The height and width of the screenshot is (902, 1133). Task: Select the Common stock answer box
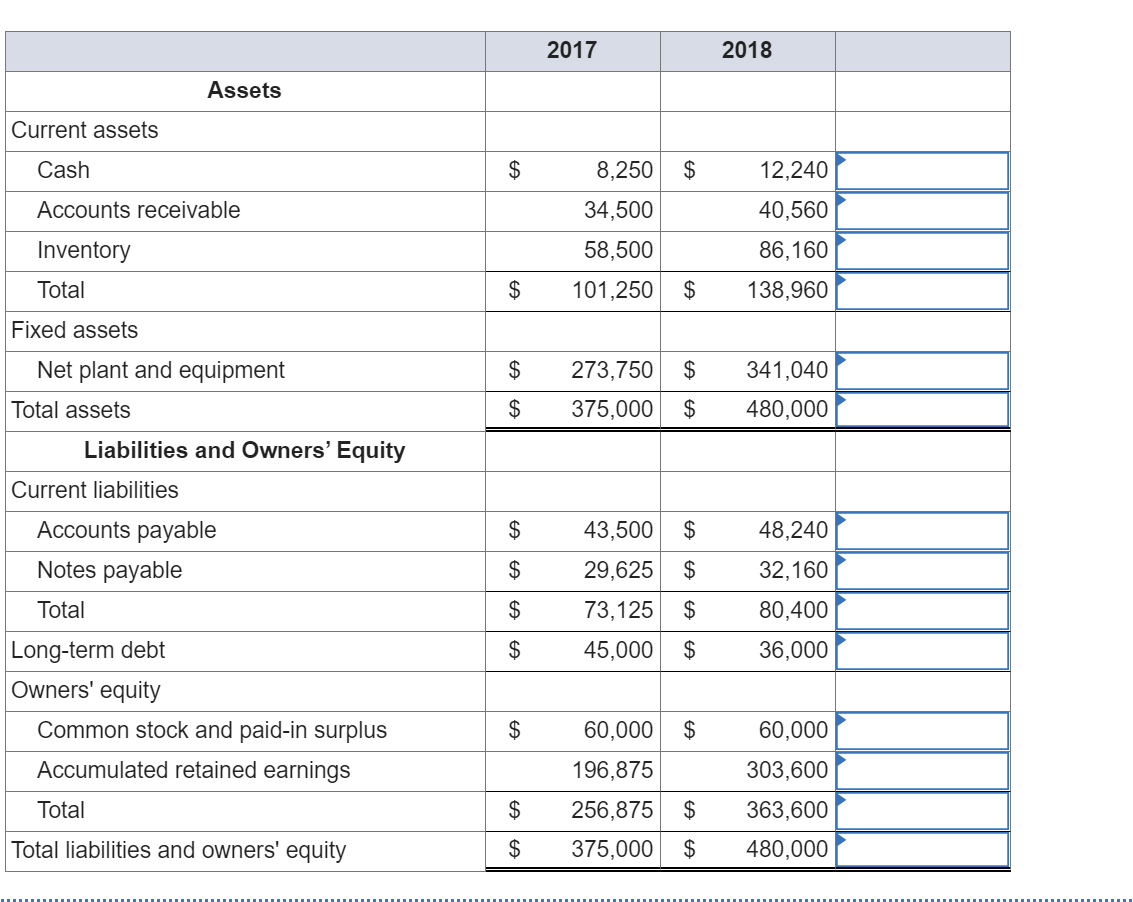point(922,730)
